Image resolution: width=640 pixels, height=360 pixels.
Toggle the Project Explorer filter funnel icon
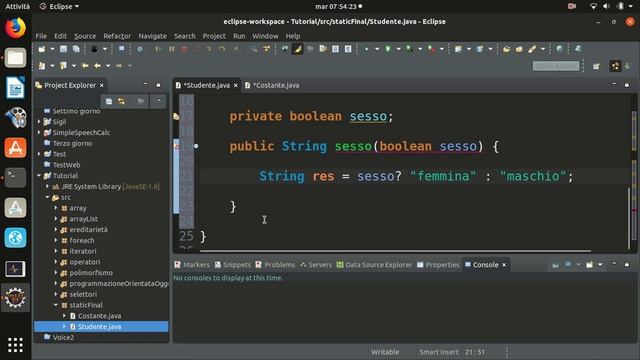pyautogui.click(x=140, y=101)
